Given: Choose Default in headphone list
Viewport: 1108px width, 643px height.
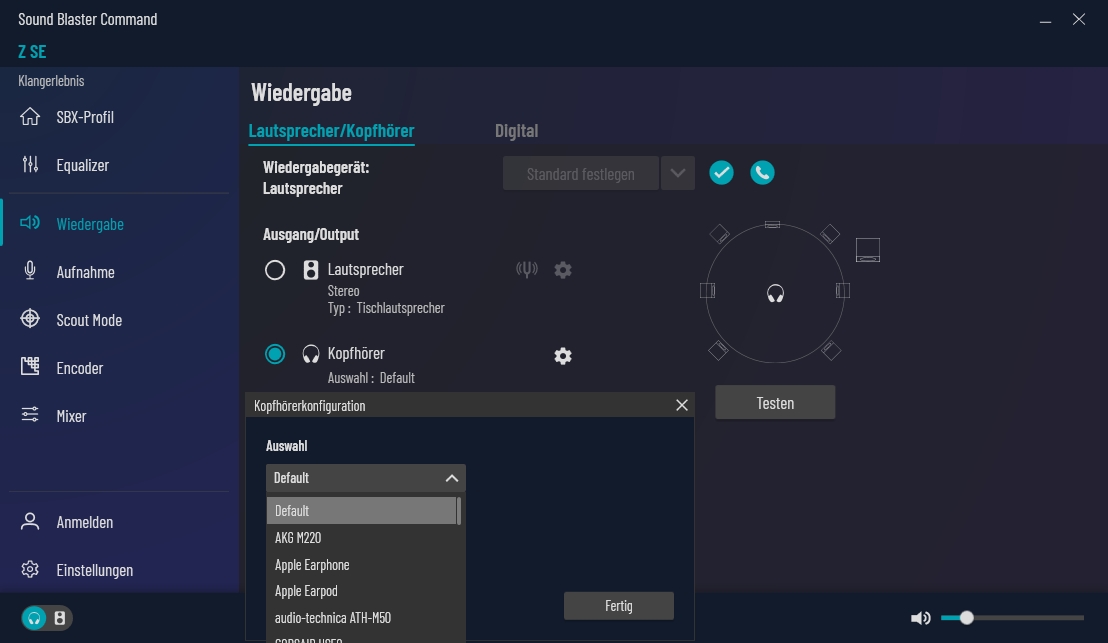Looking at the screenshot, I should click(x=361, y=511).
